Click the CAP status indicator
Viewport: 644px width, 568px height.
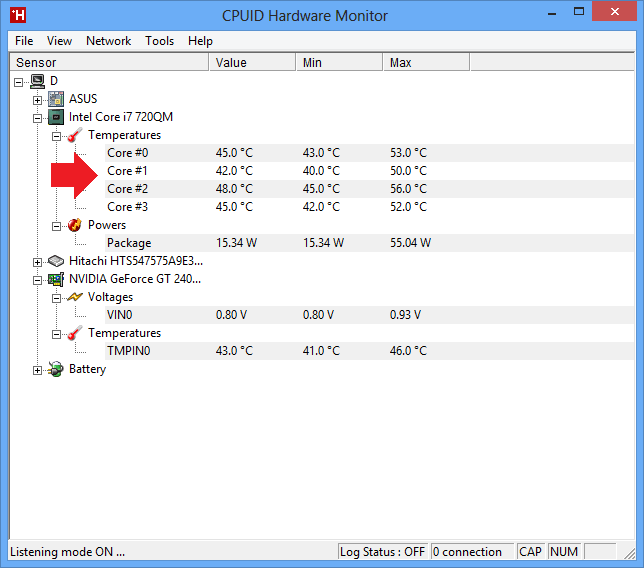point(531,552)
